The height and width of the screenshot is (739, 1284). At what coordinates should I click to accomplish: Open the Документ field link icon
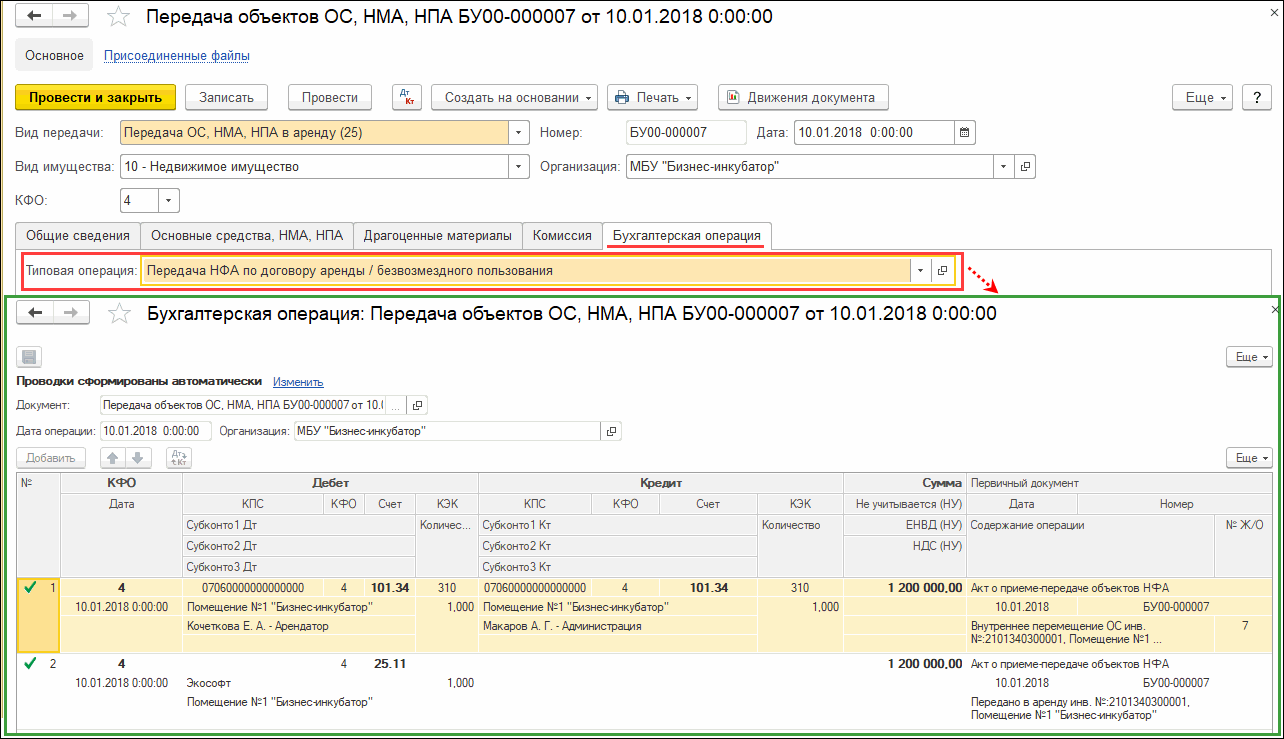(x=418, y=405)
